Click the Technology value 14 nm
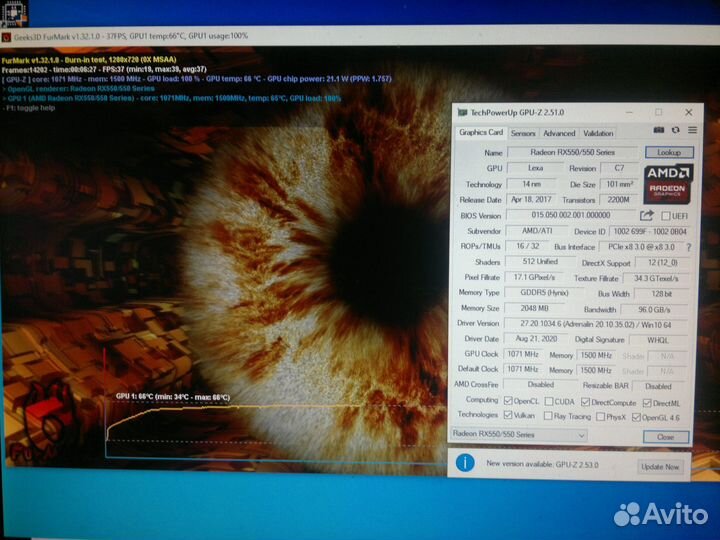This screenshot has width=720, height=540. point(531,184)
